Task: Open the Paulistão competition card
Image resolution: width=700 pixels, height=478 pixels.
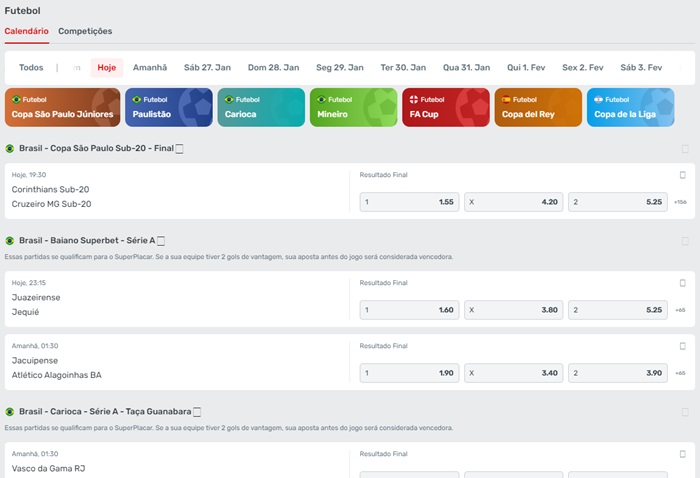Action: [168, 108]
